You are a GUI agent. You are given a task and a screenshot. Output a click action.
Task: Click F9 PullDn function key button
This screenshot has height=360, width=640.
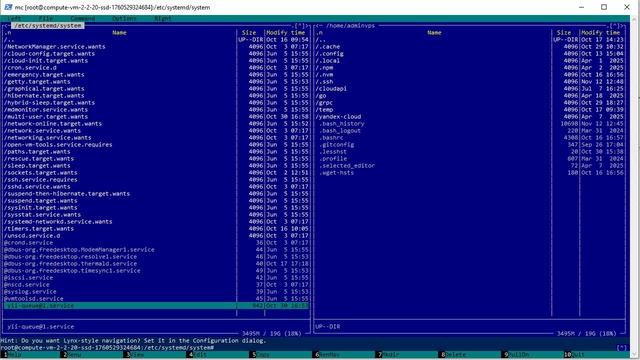(519, 355)
